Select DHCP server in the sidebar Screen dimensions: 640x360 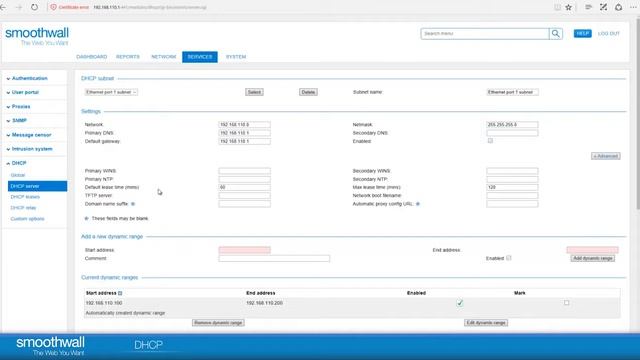(37, 186)
